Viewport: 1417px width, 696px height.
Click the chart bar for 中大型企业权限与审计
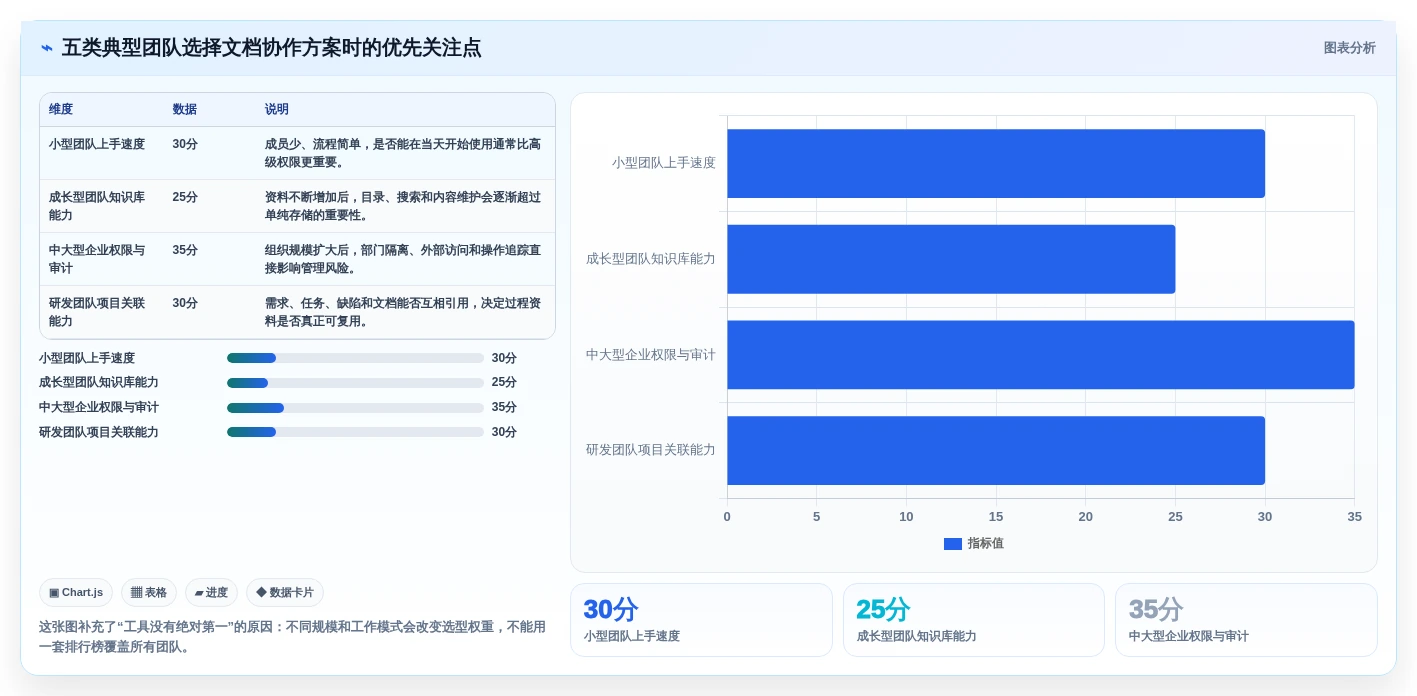click(1041, 355)
